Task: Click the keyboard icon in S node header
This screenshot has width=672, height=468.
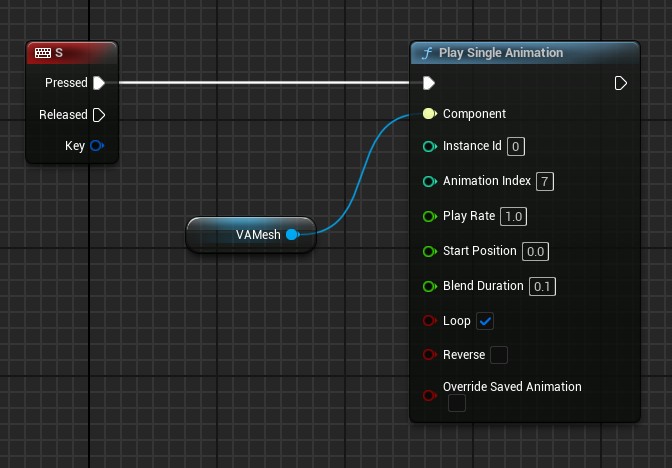Action: [43, 53]
